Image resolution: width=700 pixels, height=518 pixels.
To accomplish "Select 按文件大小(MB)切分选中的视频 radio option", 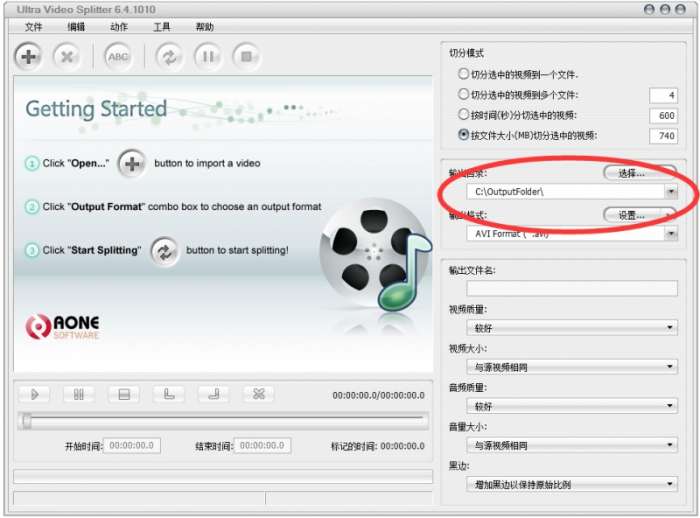I will click(463, 134).
